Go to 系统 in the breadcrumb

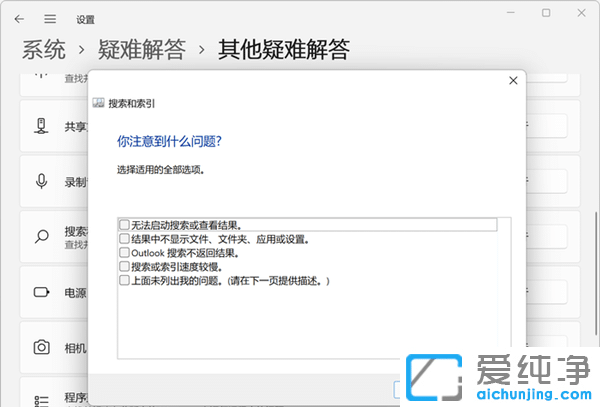tap(44, 48)
